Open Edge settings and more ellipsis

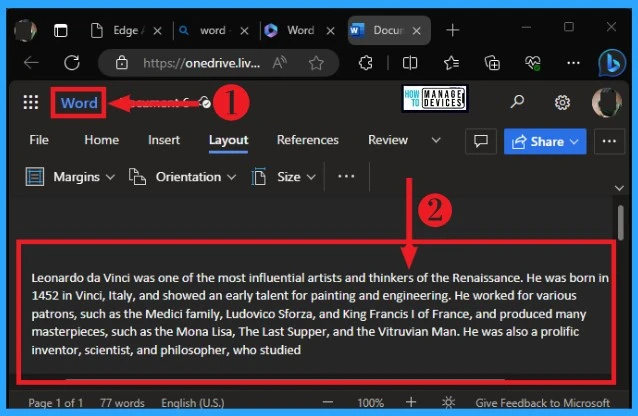[x=573, y=63]
